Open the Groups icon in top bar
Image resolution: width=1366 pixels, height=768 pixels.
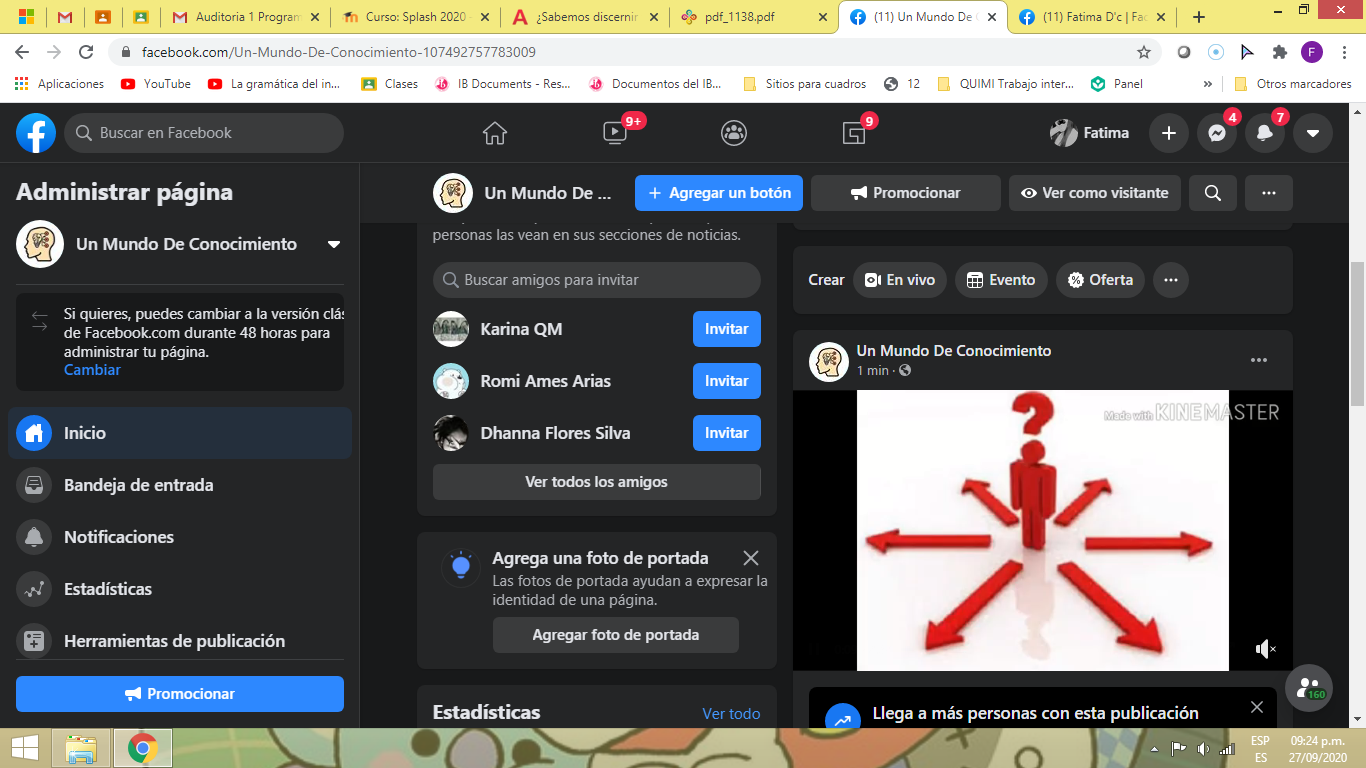(734, 133)
